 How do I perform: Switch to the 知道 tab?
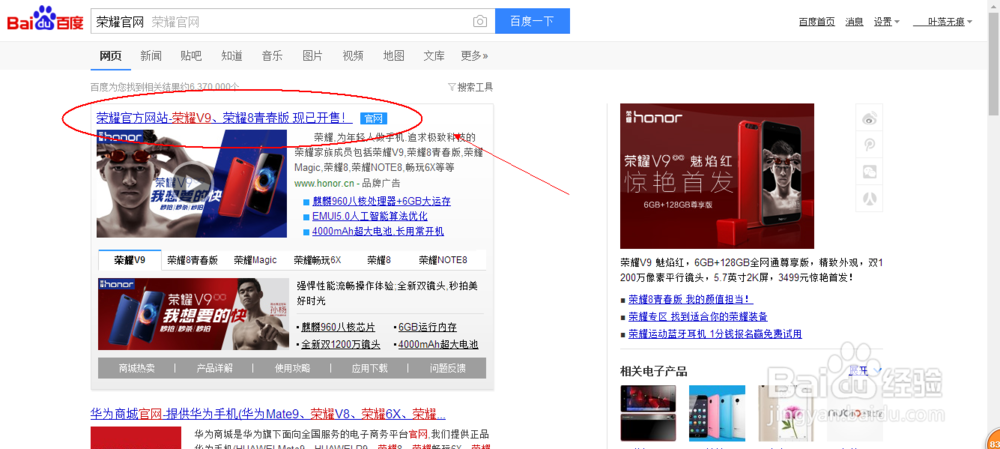(232, 55)
